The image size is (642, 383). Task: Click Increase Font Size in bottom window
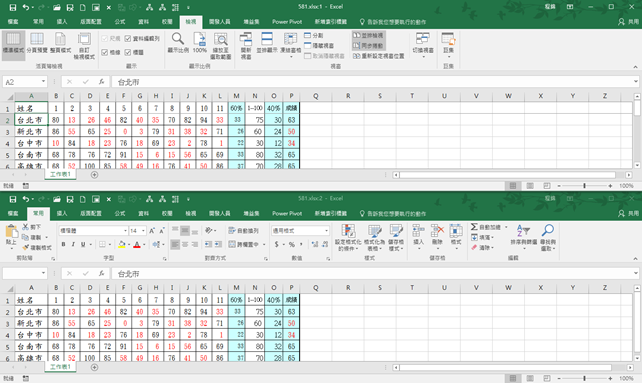(x=152, y=231)
